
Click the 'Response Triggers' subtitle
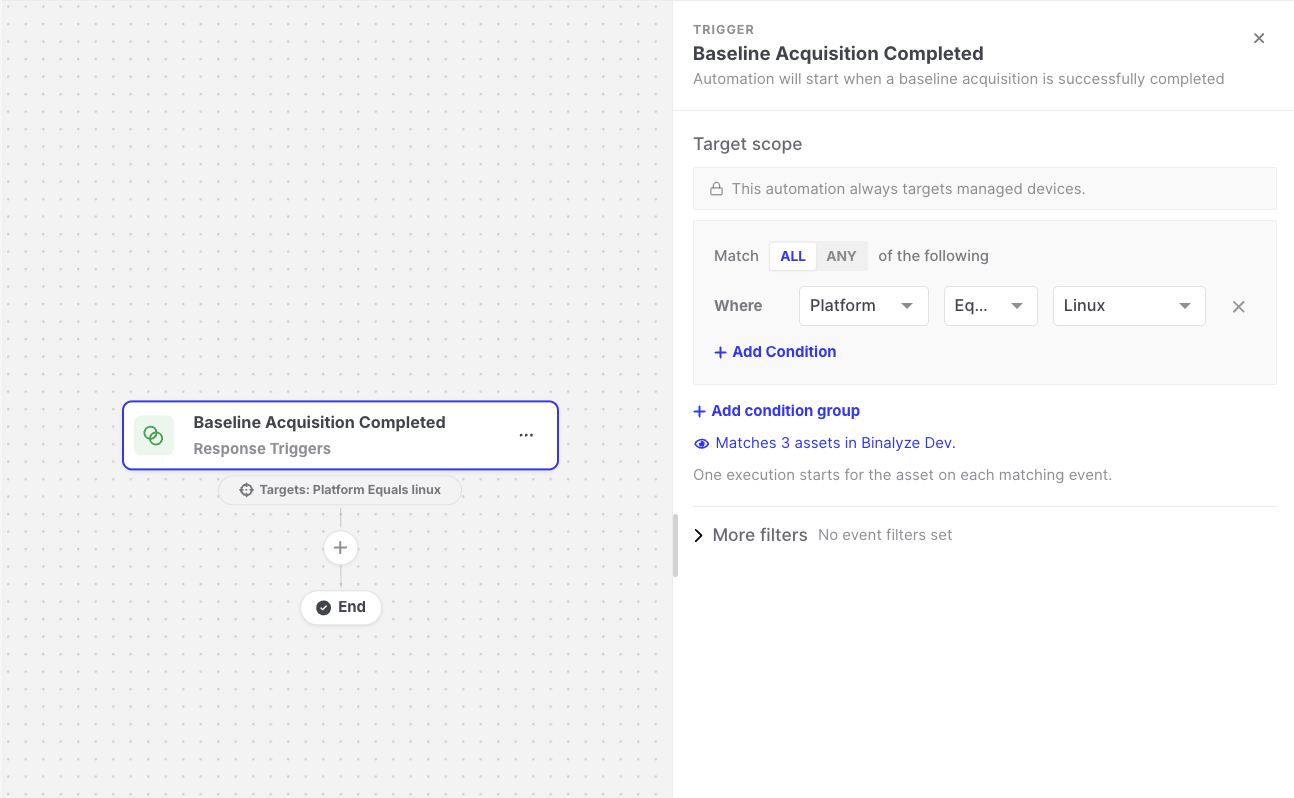[x=262, y=449]
